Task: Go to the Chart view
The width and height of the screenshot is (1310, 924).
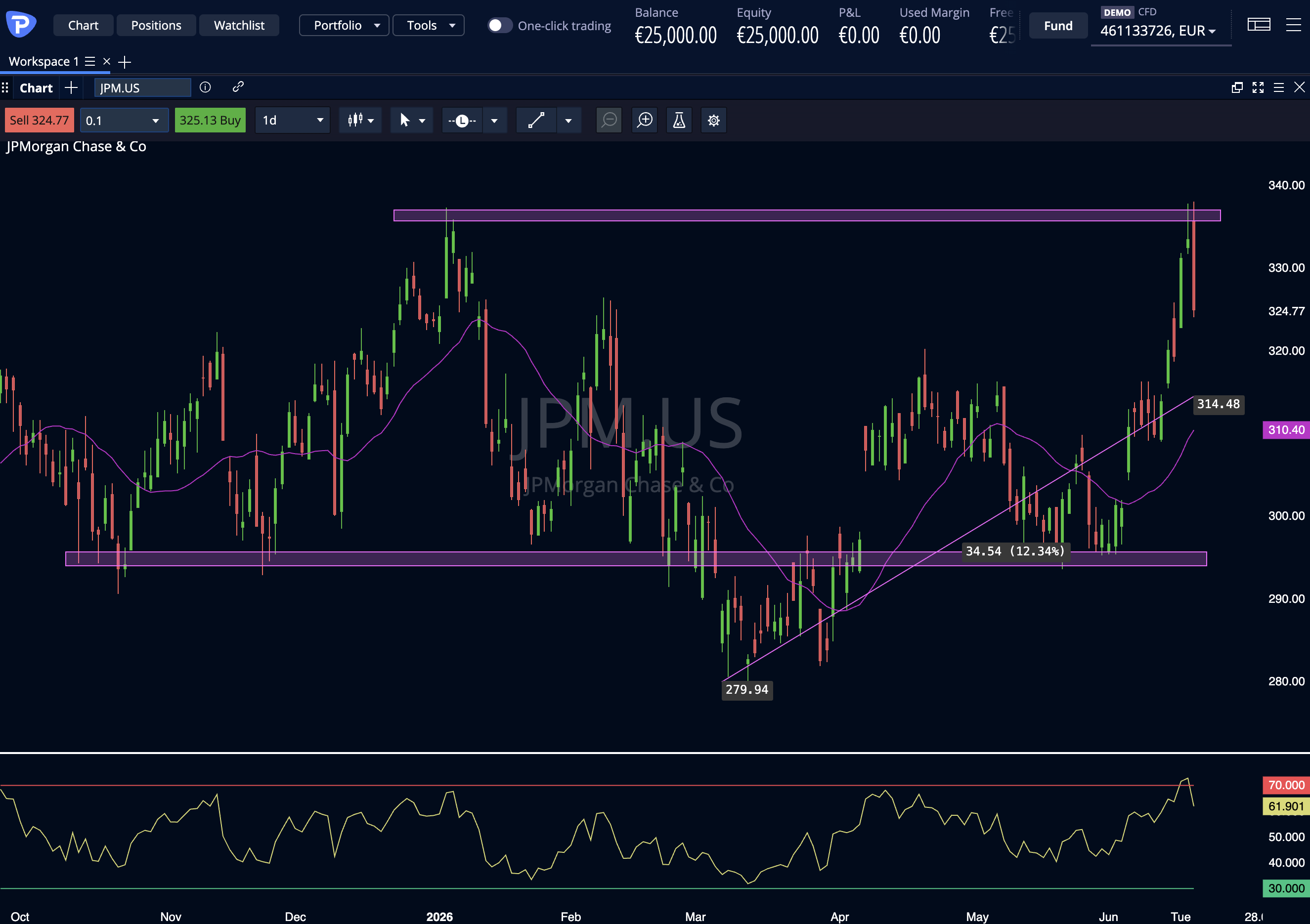Action: tap(84, 25)
